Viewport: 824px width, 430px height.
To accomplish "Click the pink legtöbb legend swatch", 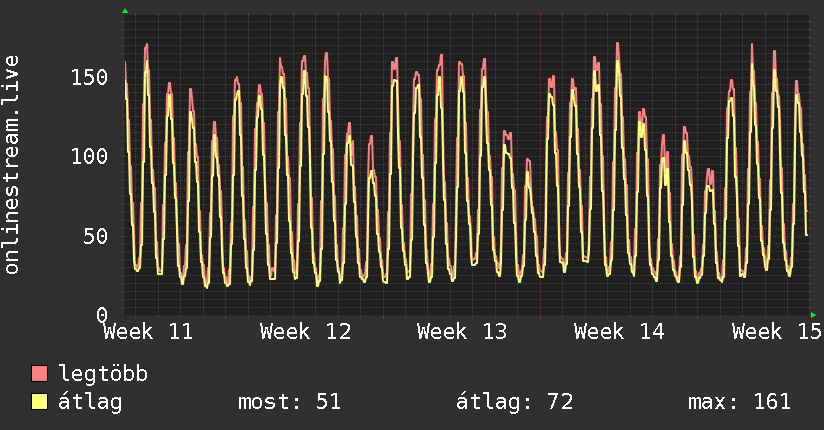I will 39,374.
